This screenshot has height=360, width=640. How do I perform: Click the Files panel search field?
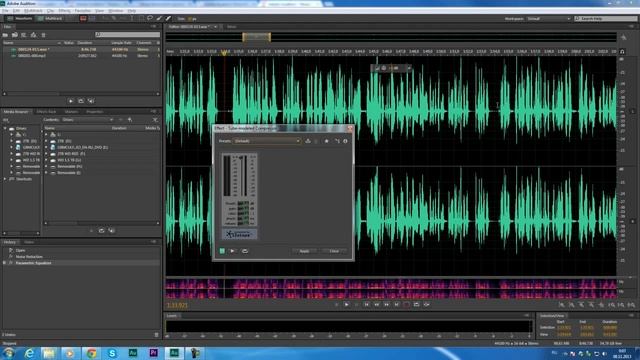click(x=127, y=35)
